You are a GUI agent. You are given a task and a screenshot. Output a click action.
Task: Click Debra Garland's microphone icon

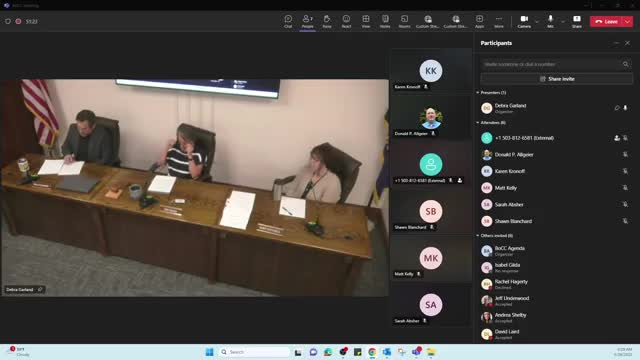625,108
